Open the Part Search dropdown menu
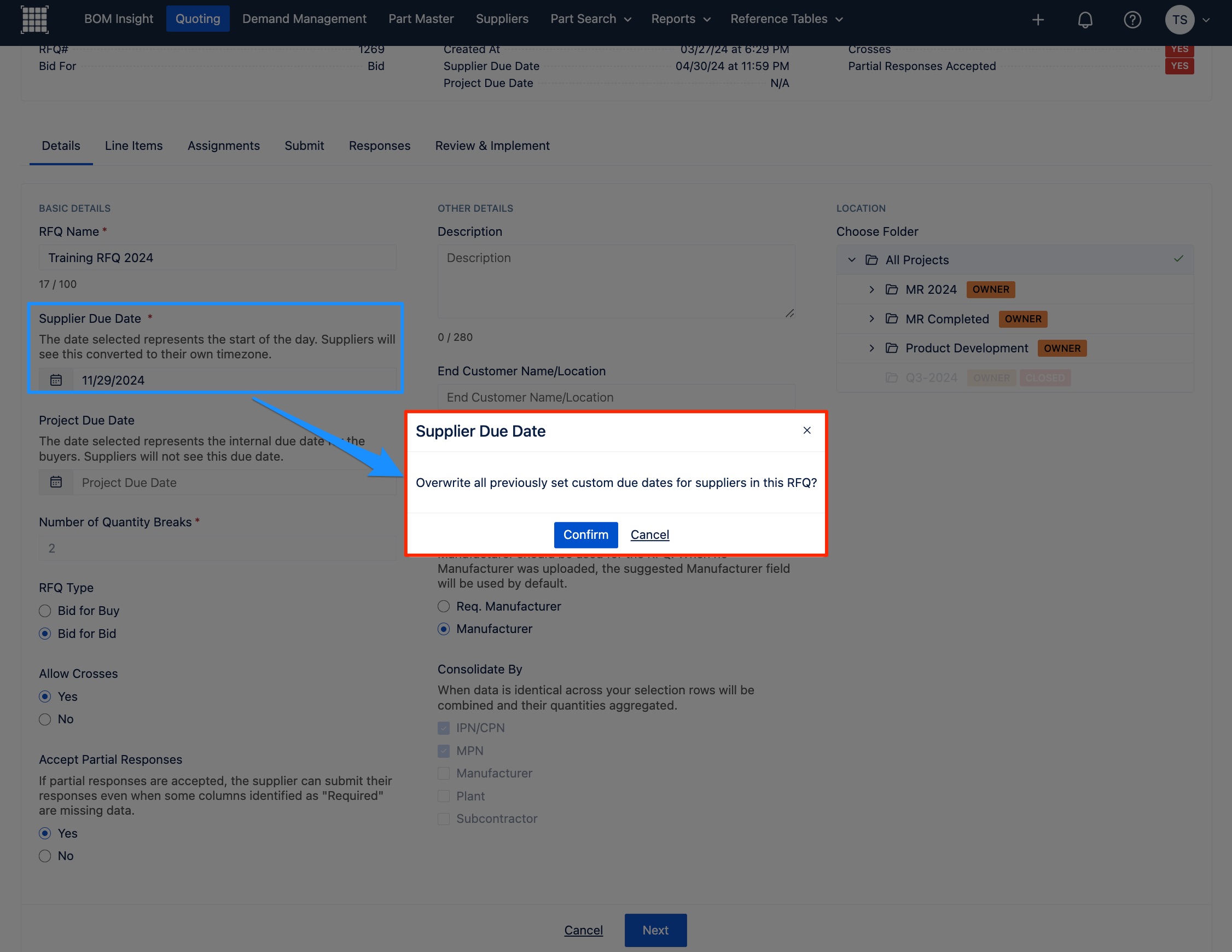Image resolution: width=1232 pixels, height=952 pixels. pos(590,19)
